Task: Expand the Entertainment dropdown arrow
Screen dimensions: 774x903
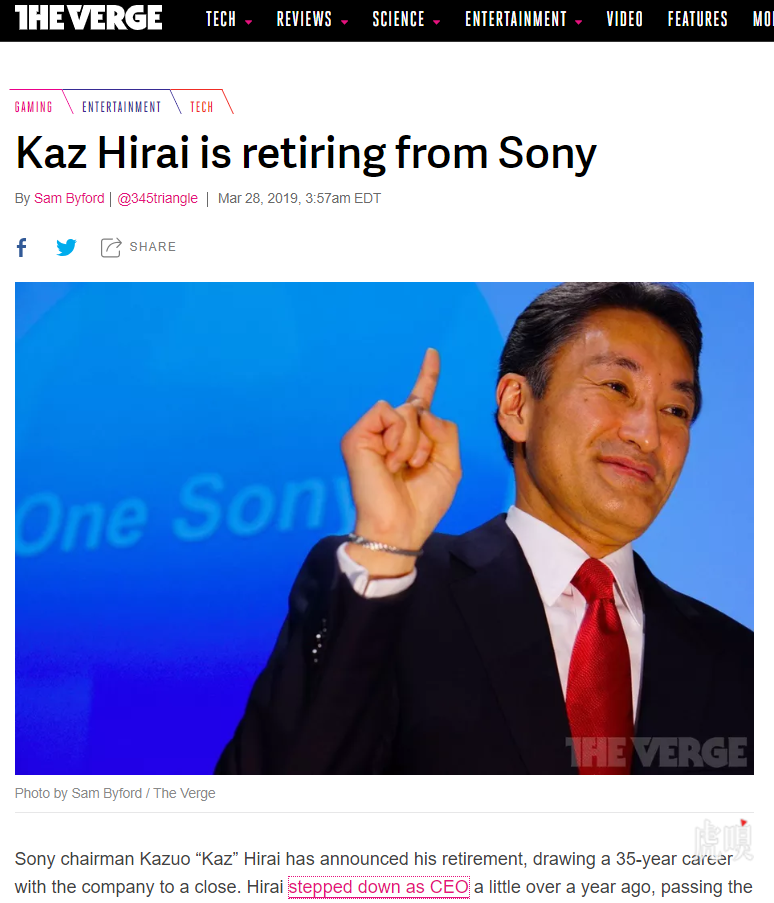Action: (x=578, y=22)
